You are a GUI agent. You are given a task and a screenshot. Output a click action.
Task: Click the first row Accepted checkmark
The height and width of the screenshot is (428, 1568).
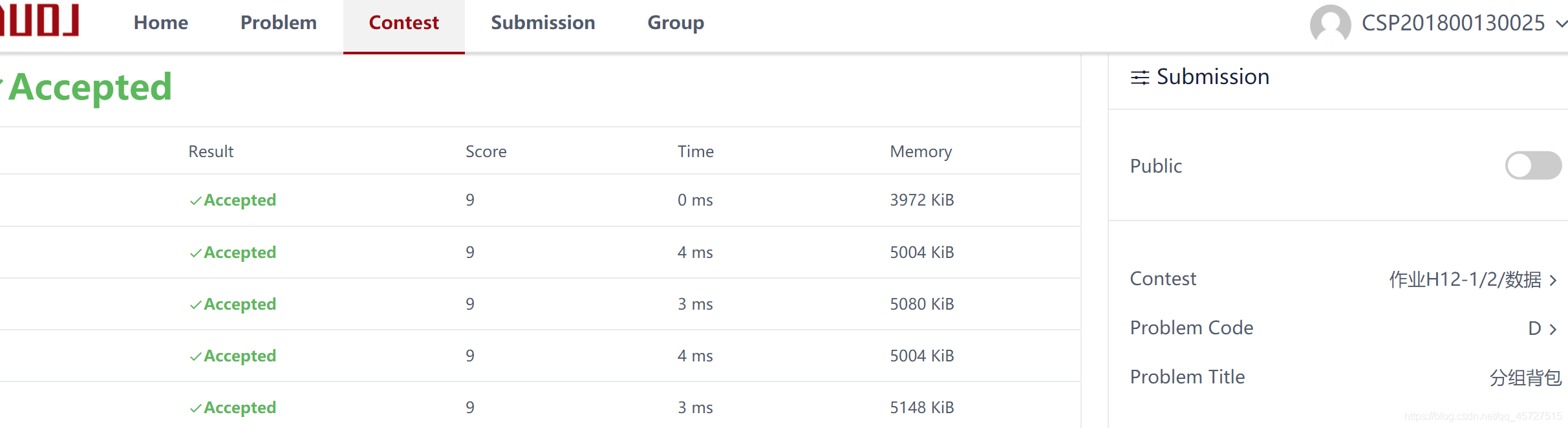coord(195,201)
